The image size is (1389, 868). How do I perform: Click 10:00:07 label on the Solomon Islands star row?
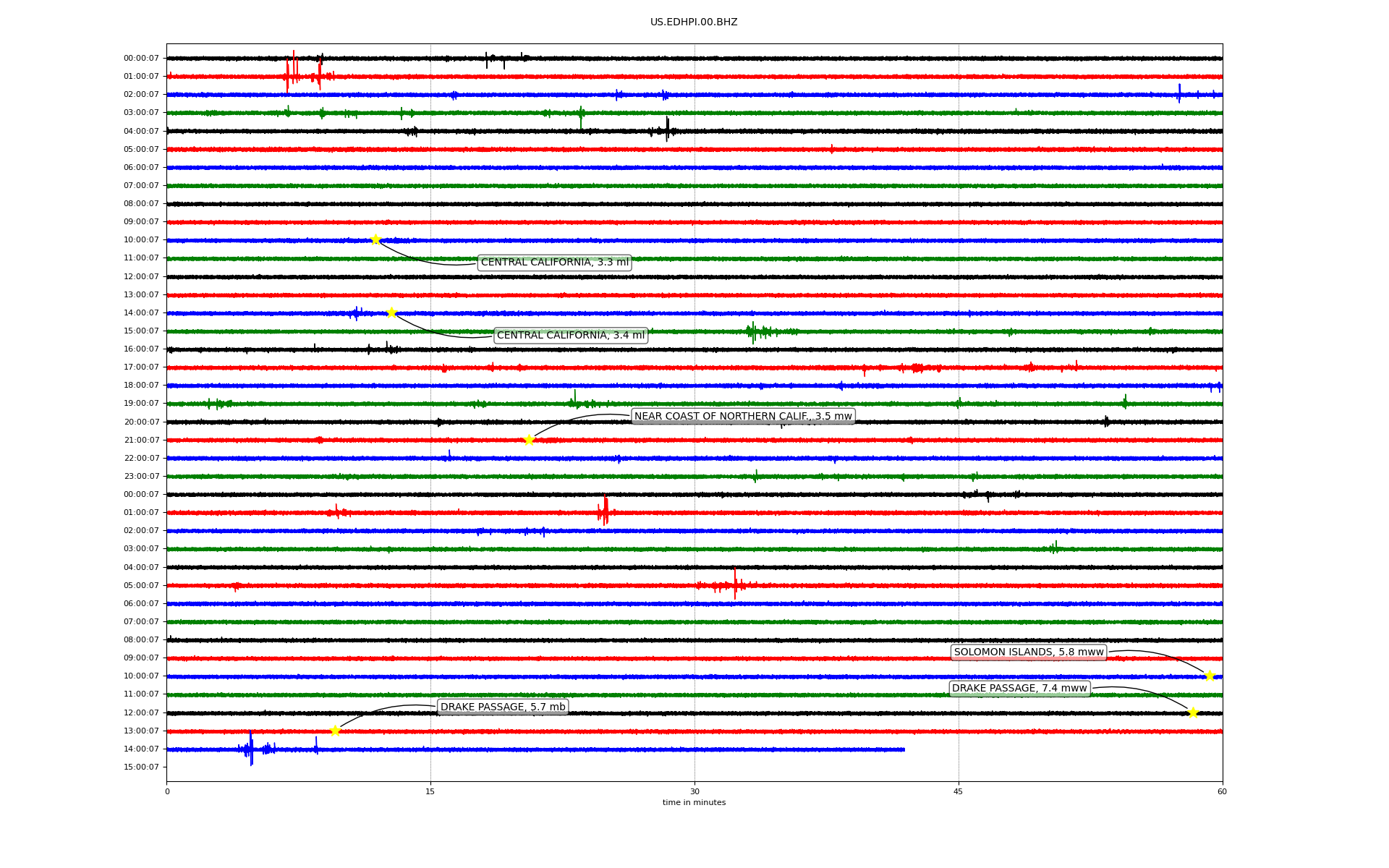coord(141,676)
